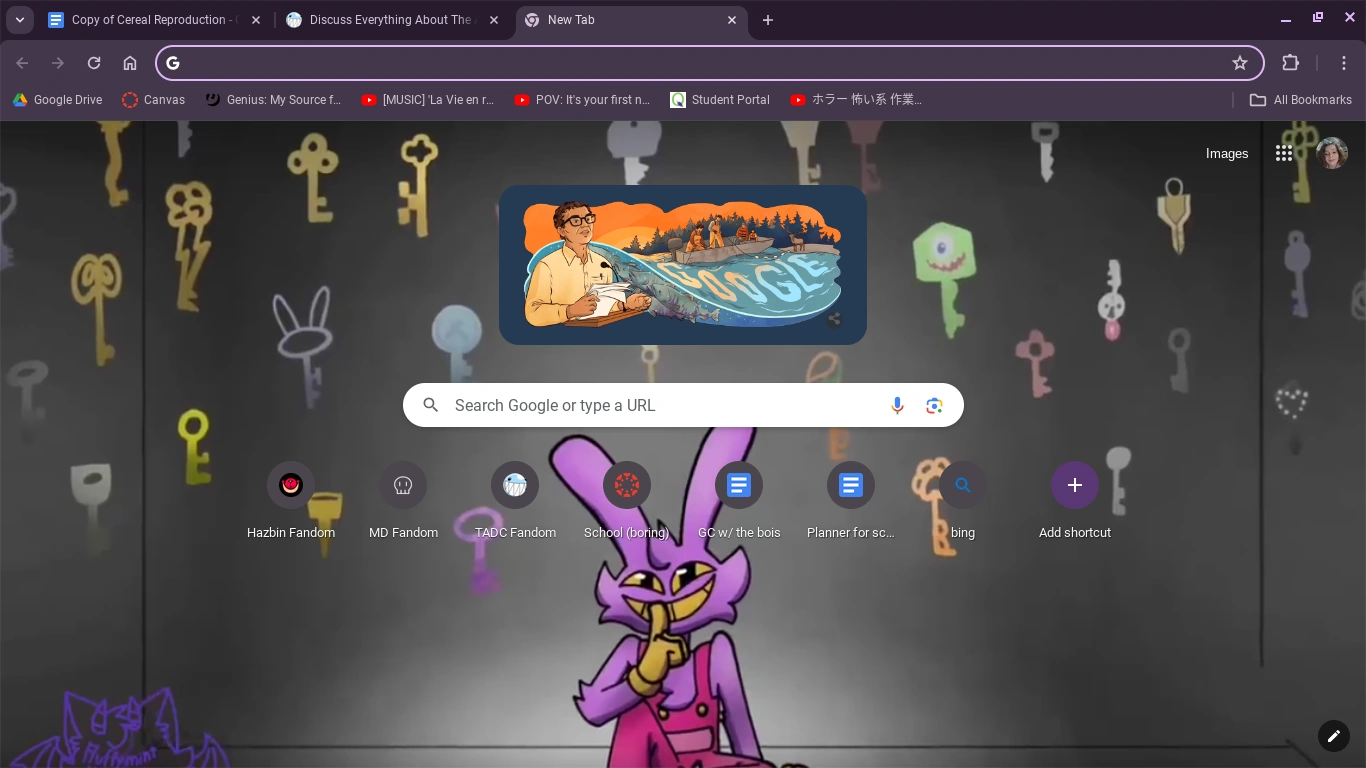Open the Hazbin Fandom shortcut
The width and height of the screenshot is (1366, 768).
pos(291,485)
